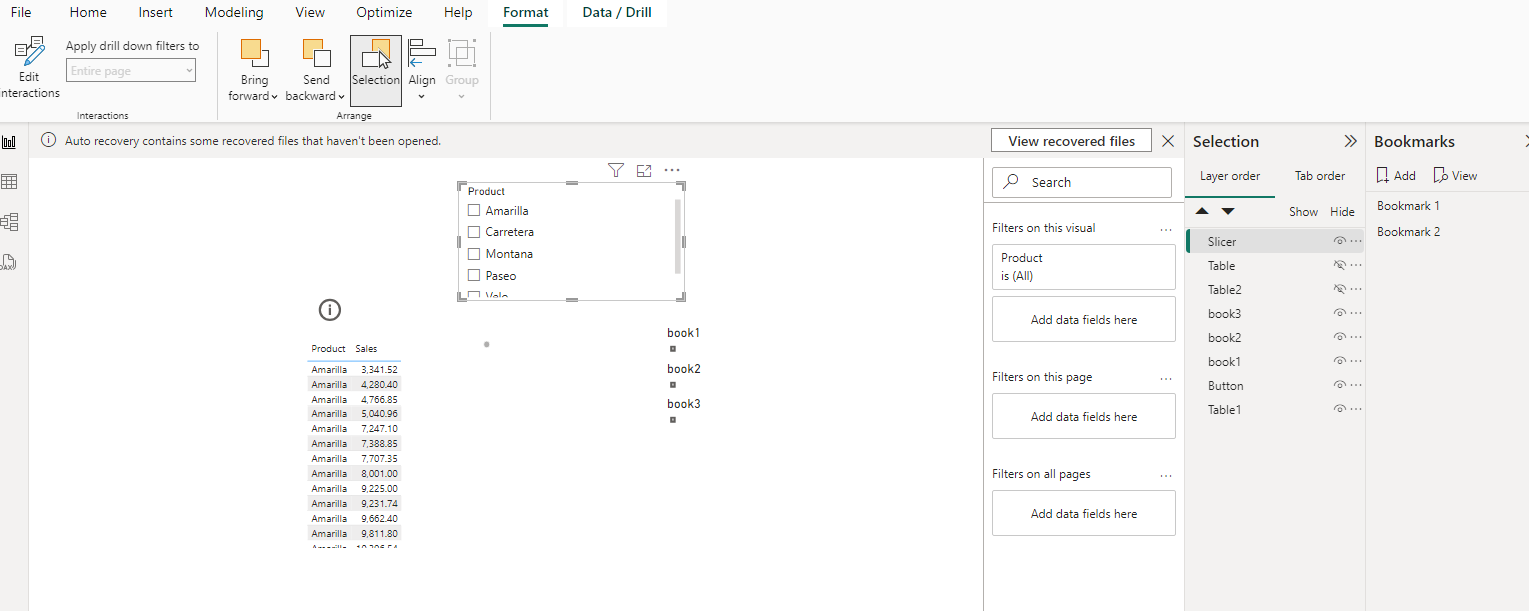Click Hide in the Selection pane

tap(1342, 212)
